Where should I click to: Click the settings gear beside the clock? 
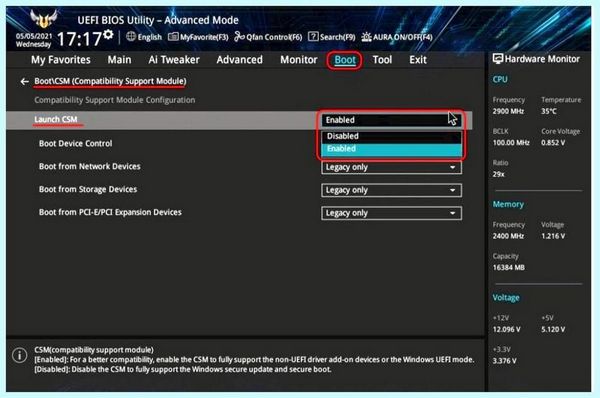[108, 34]
